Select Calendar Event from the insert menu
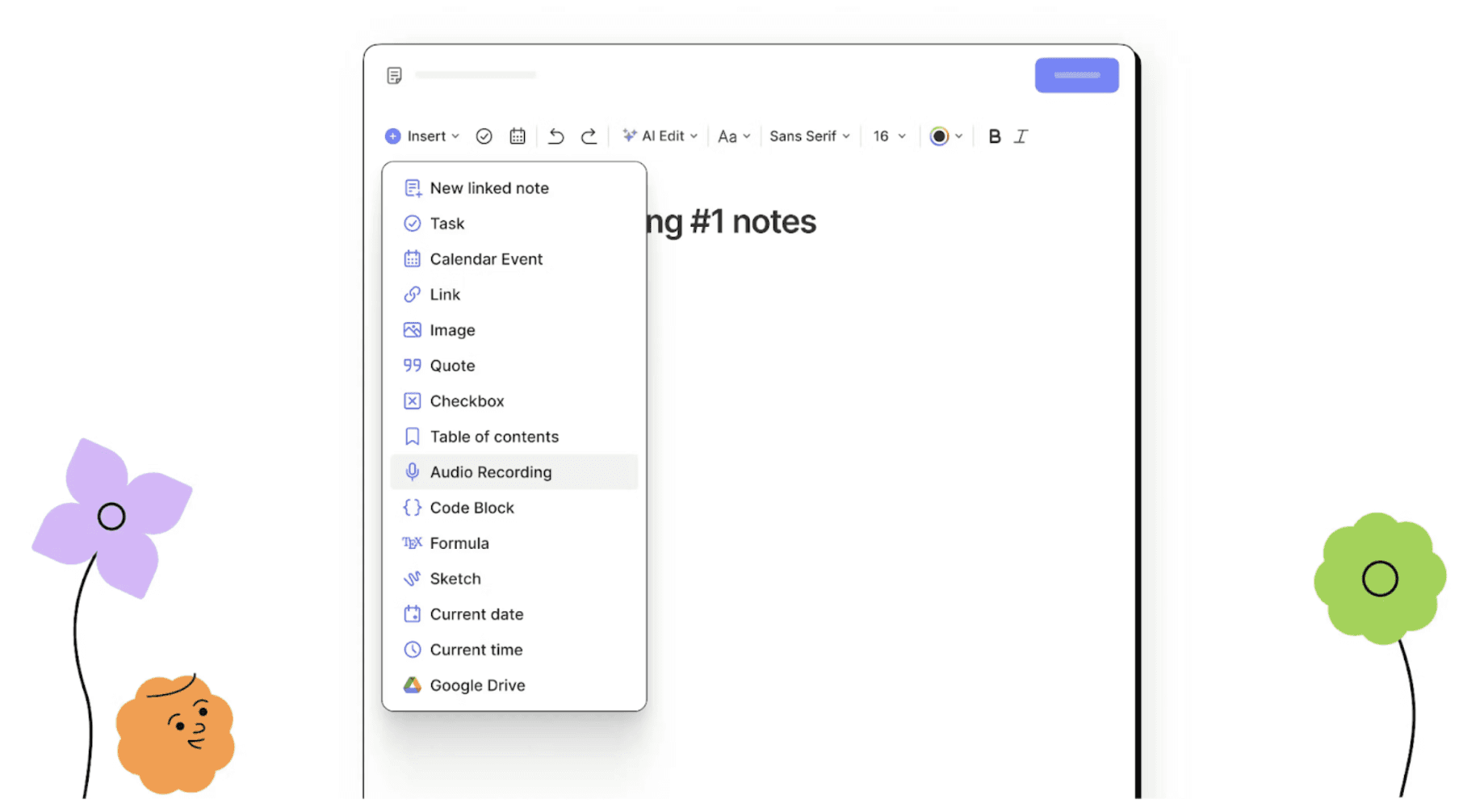 click(x=486, y=259)
